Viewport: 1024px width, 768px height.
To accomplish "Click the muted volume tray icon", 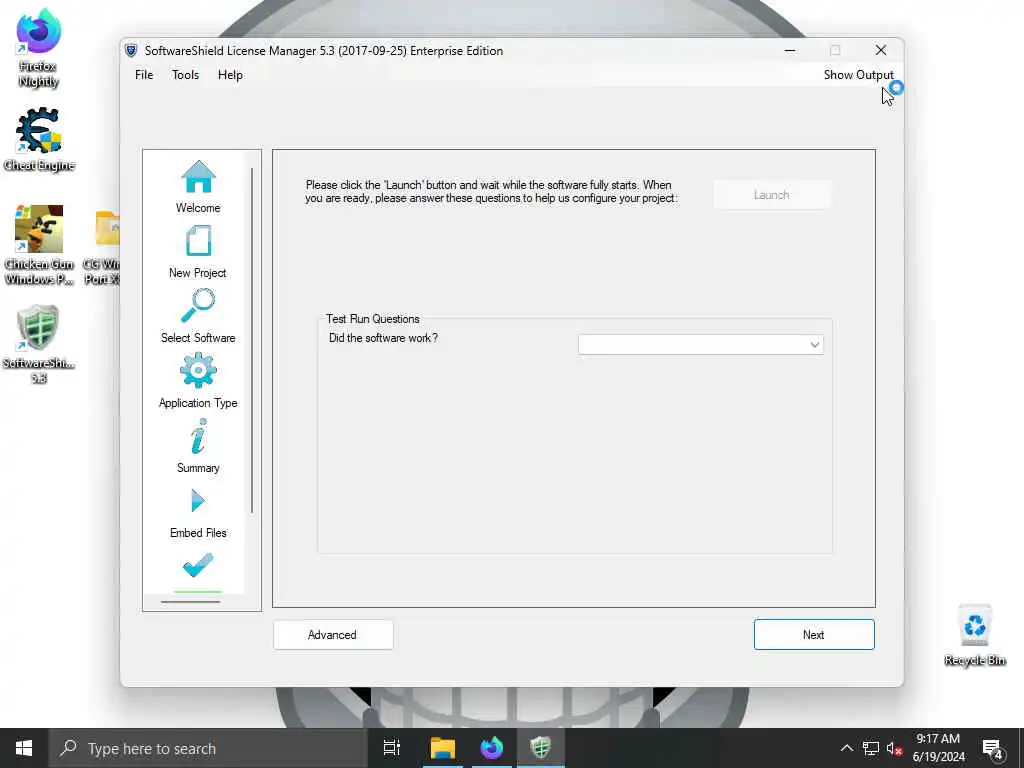I will pyautogui.click(x=894, y=748).
